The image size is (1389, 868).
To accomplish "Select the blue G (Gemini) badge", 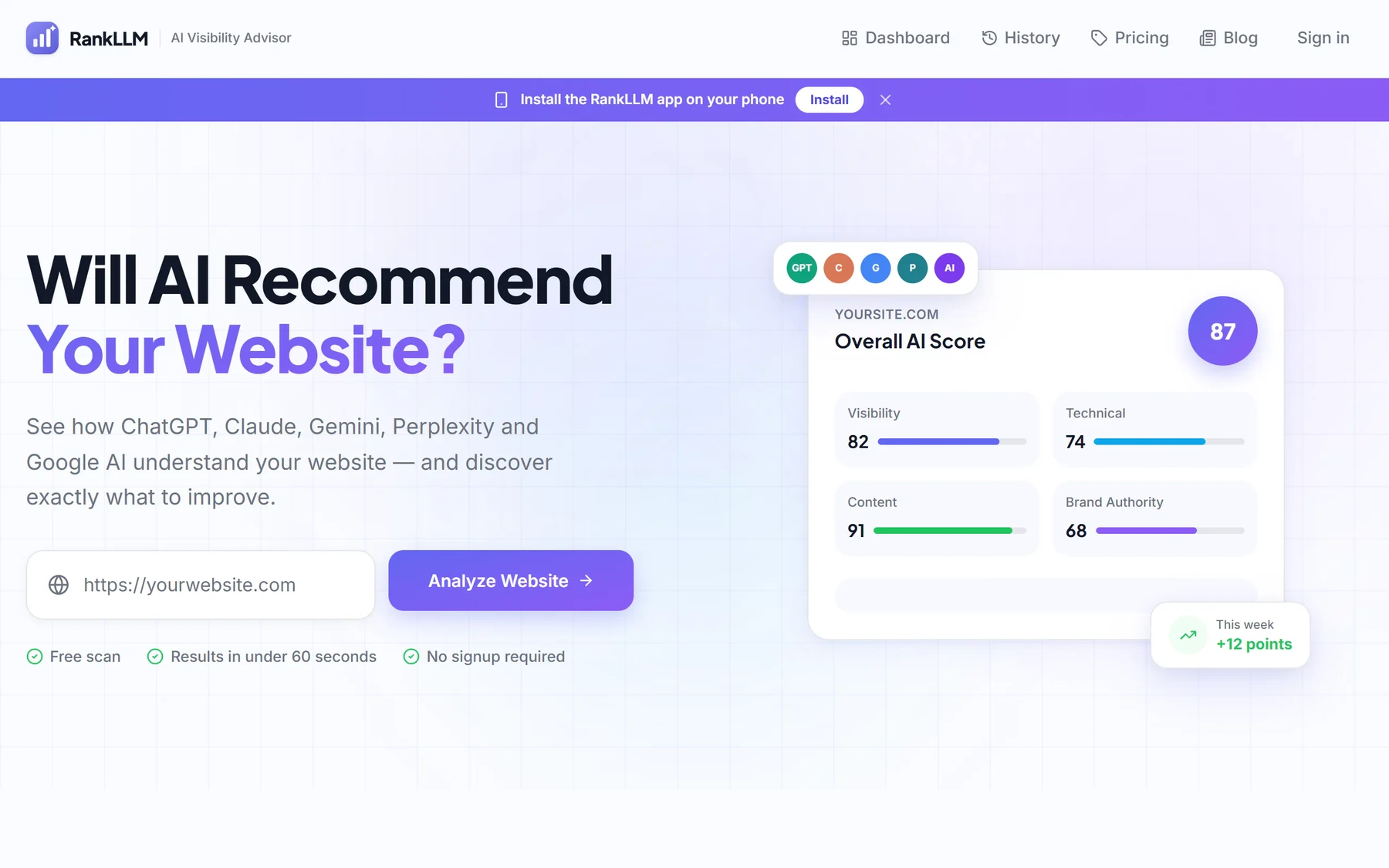I will [x=876, y=268].
